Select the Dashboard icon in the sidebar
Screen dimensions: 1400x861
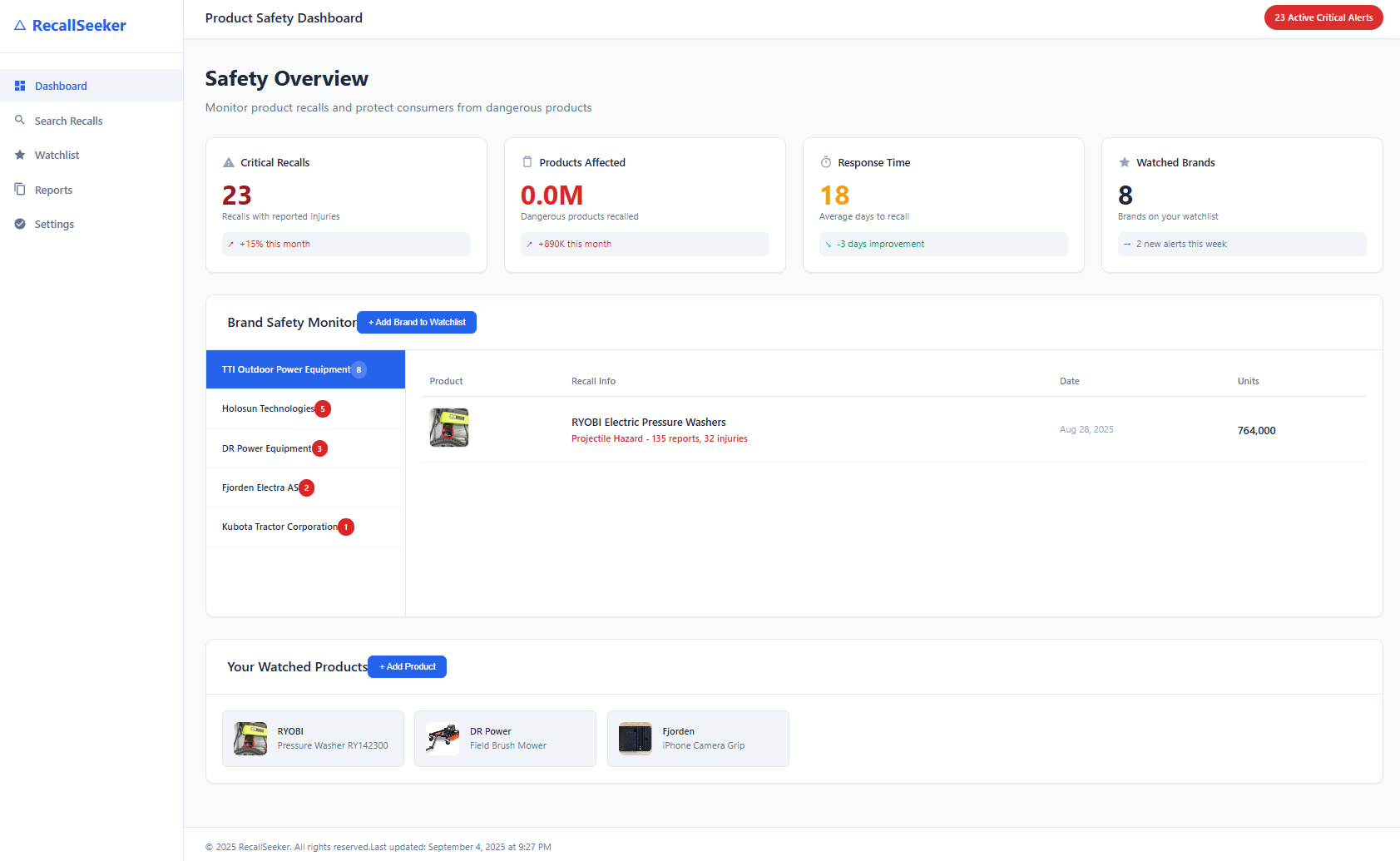tap(19, 85)
